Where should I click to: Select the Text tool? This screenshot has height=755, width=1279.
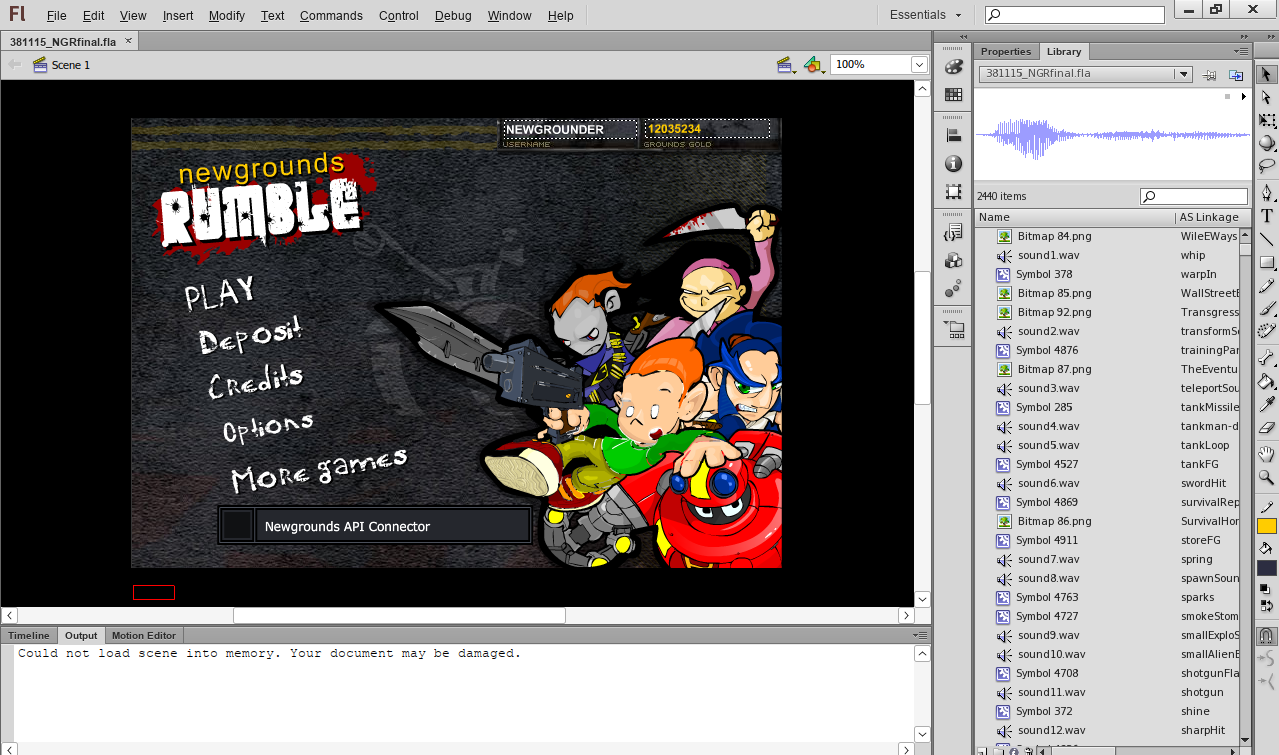(1266, 216)
